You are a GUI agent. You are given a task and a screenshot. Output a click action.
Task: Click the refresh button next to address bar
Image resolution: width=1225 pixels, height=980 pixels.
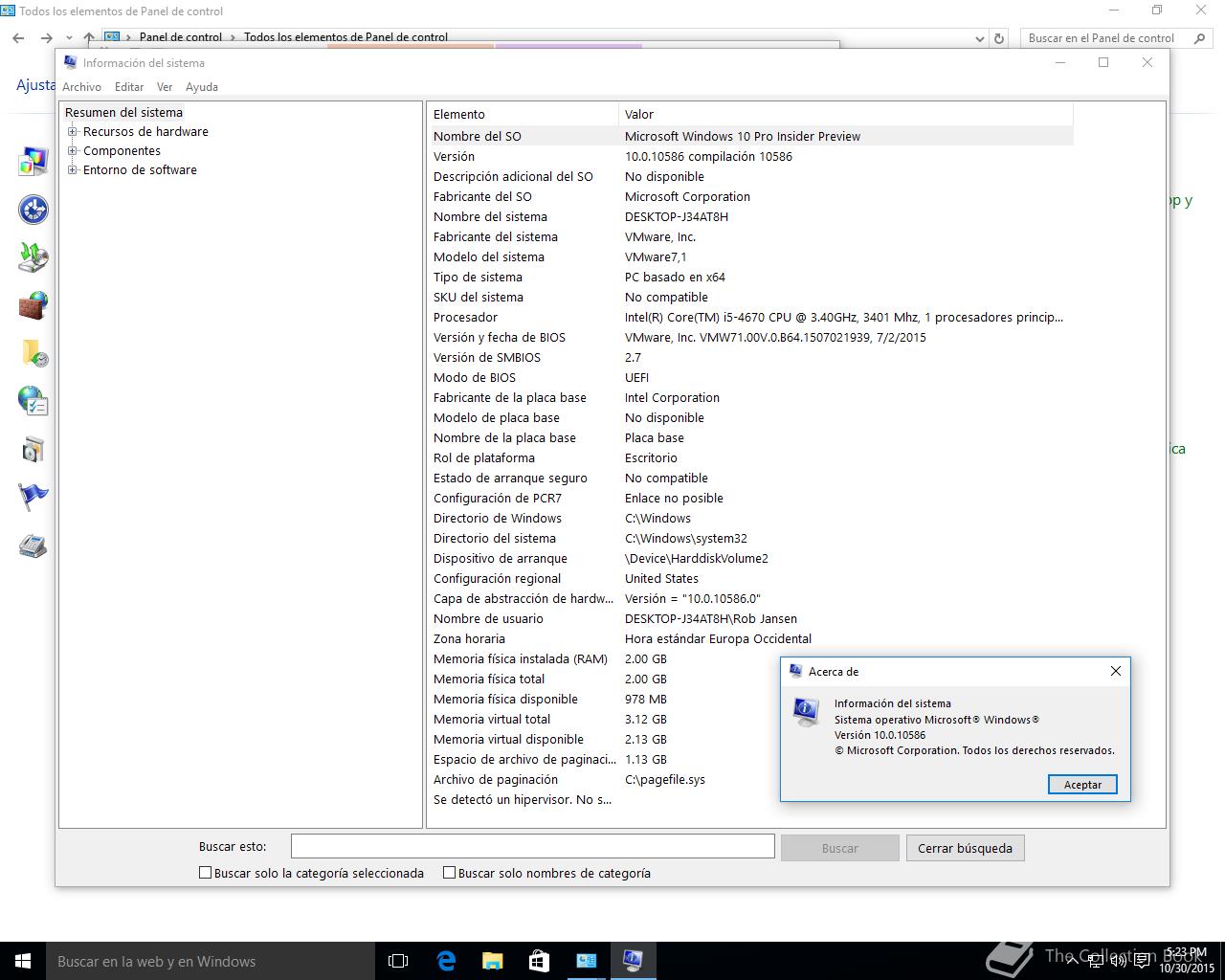(x=999, y=38)
